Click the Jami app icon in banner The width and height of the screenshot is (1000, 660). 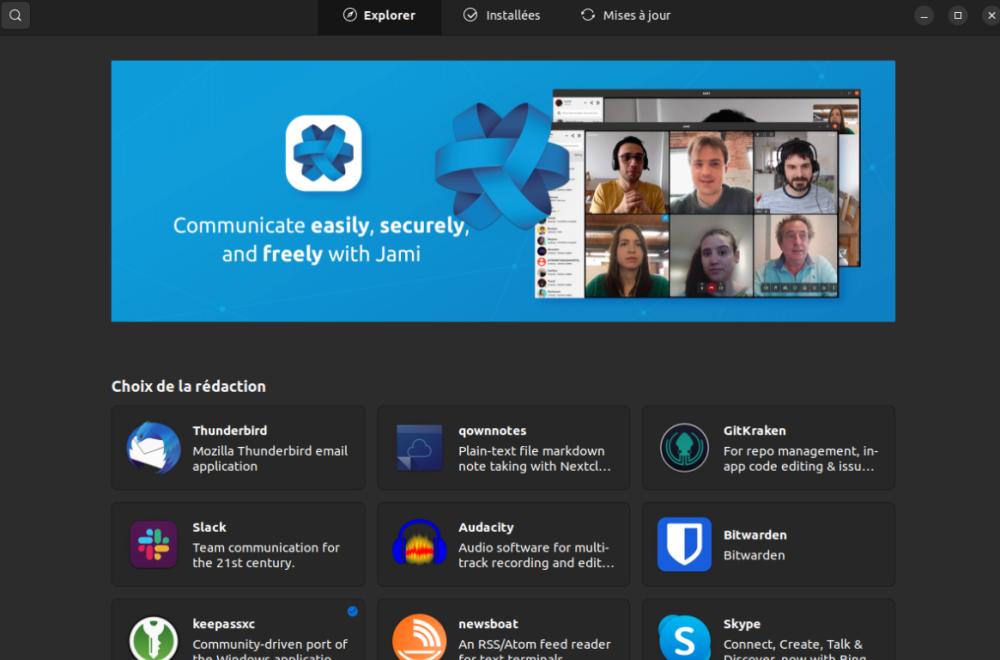tap(323, 153)
